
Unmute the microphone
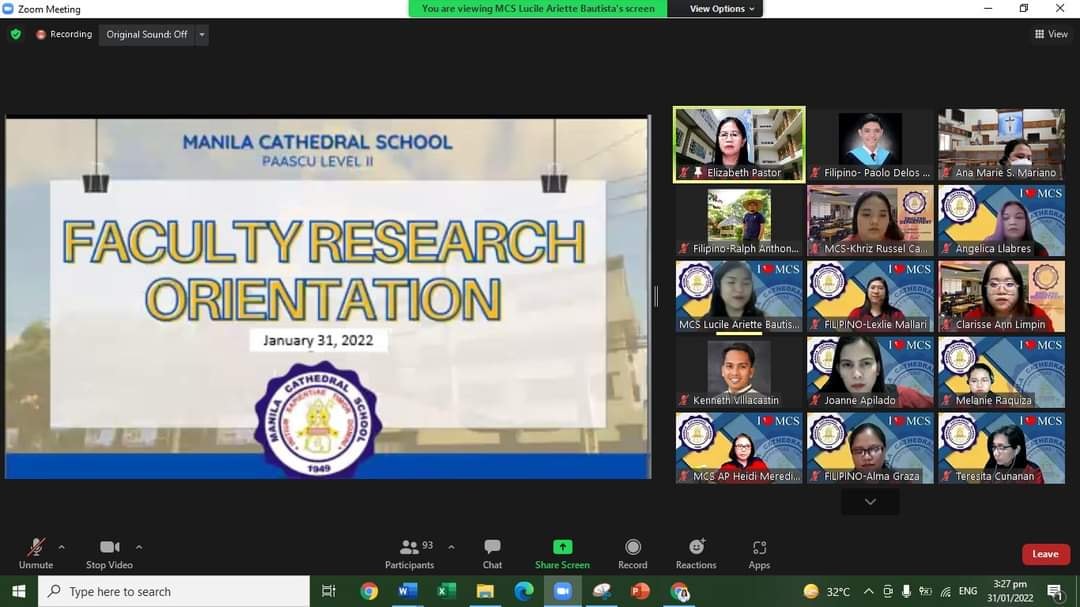(36, 552)
